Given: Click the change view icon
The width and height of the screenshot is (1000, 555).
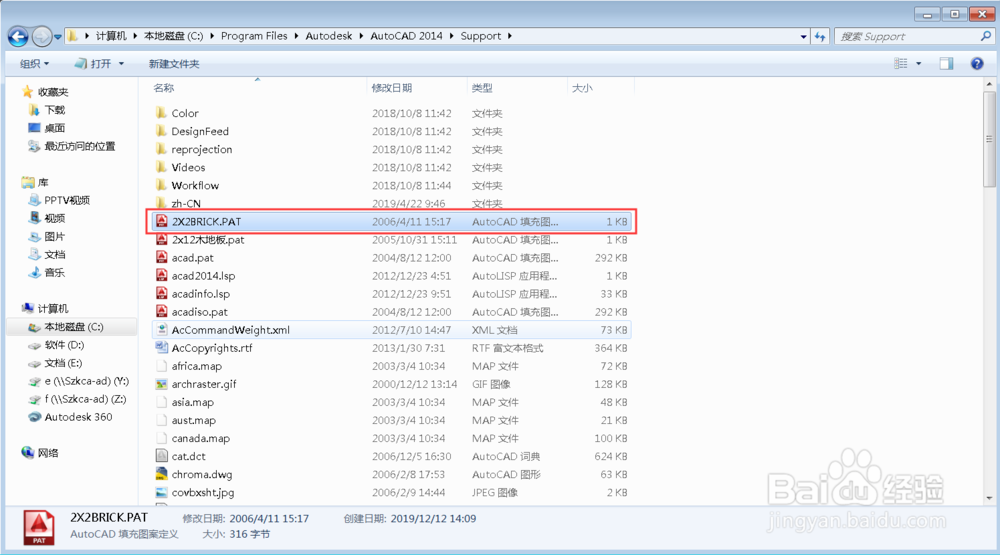Looking at the screenshot, I should pyautogui.click(x=901, y=63).
